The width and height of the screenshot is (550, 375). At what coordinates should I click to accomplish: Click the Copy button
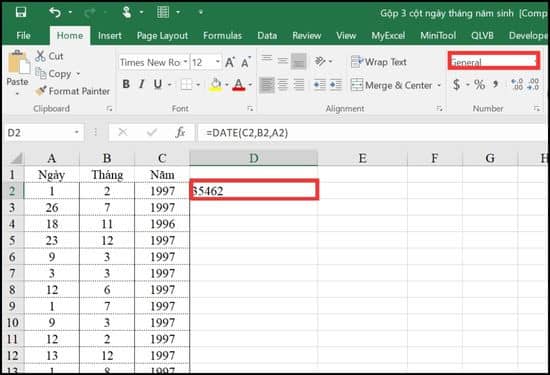(x=54, y=74)
